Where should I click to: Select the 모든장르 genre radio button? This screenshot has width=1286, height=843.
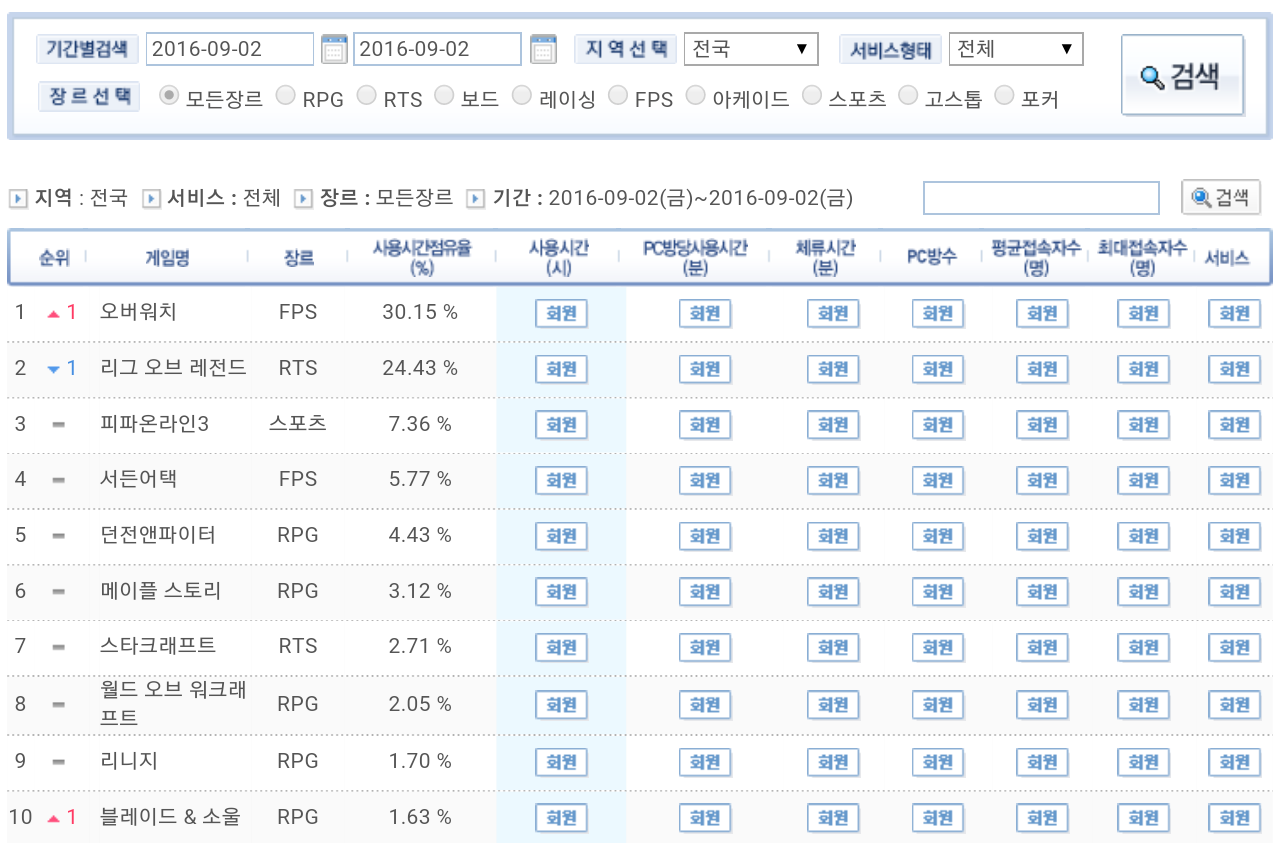(169, 96)
